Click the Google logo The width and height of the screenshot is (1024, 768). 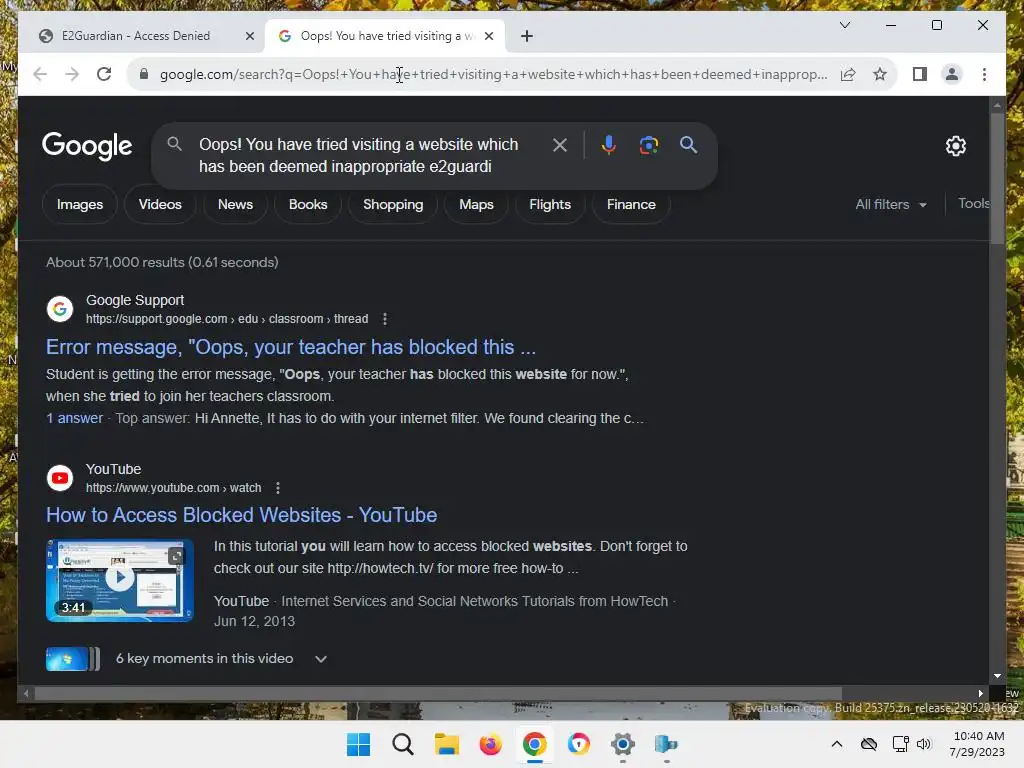(x=87, y=146)
